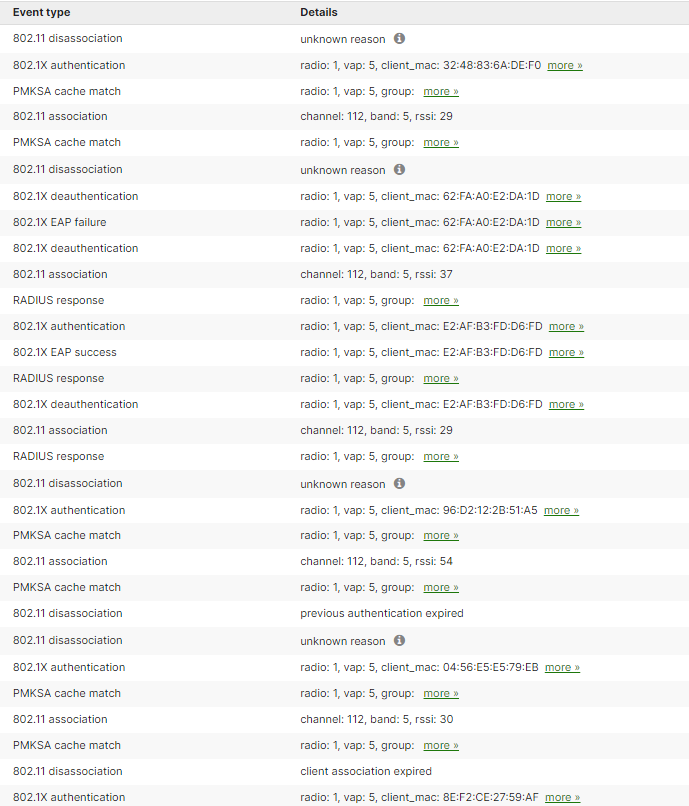
Task: Select the association row with rssi: 37
Action: click(376, 275)
